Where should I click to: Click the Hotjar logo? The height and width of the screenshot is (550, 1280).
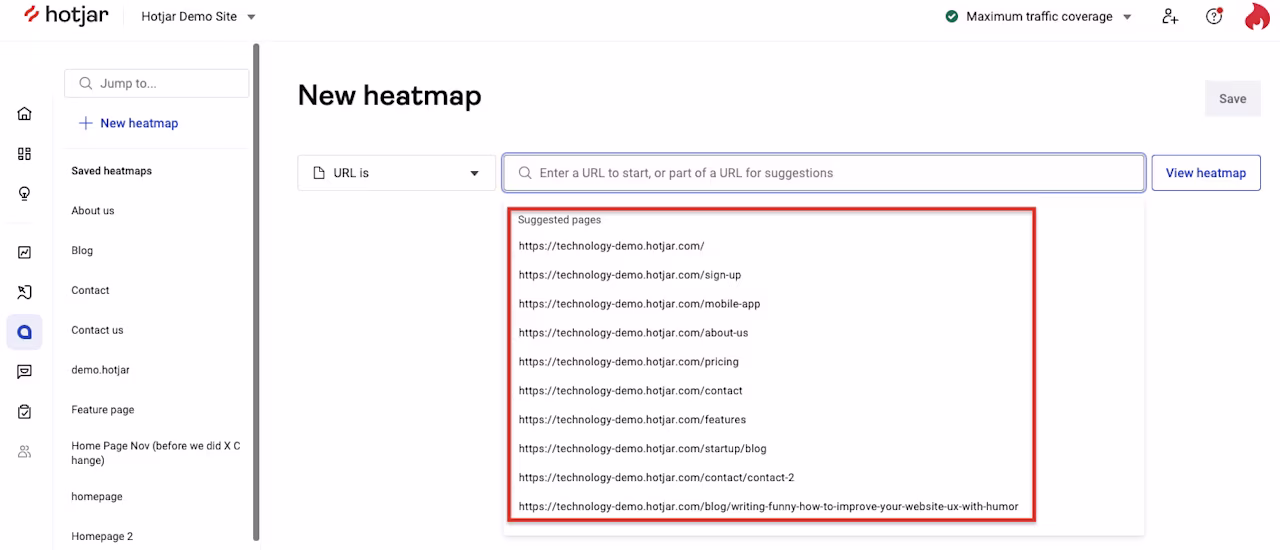pos(66,16)
